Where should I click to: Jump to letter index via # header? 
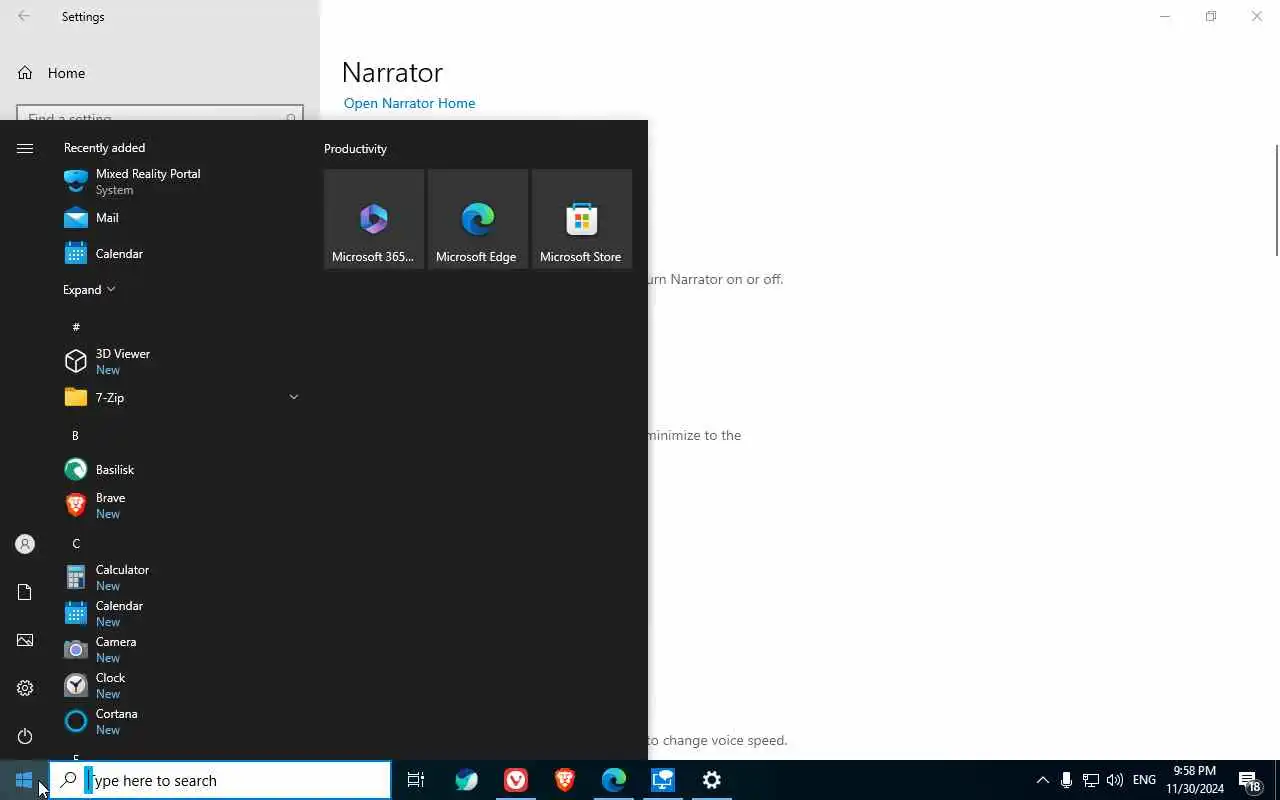tap(76, 327)
